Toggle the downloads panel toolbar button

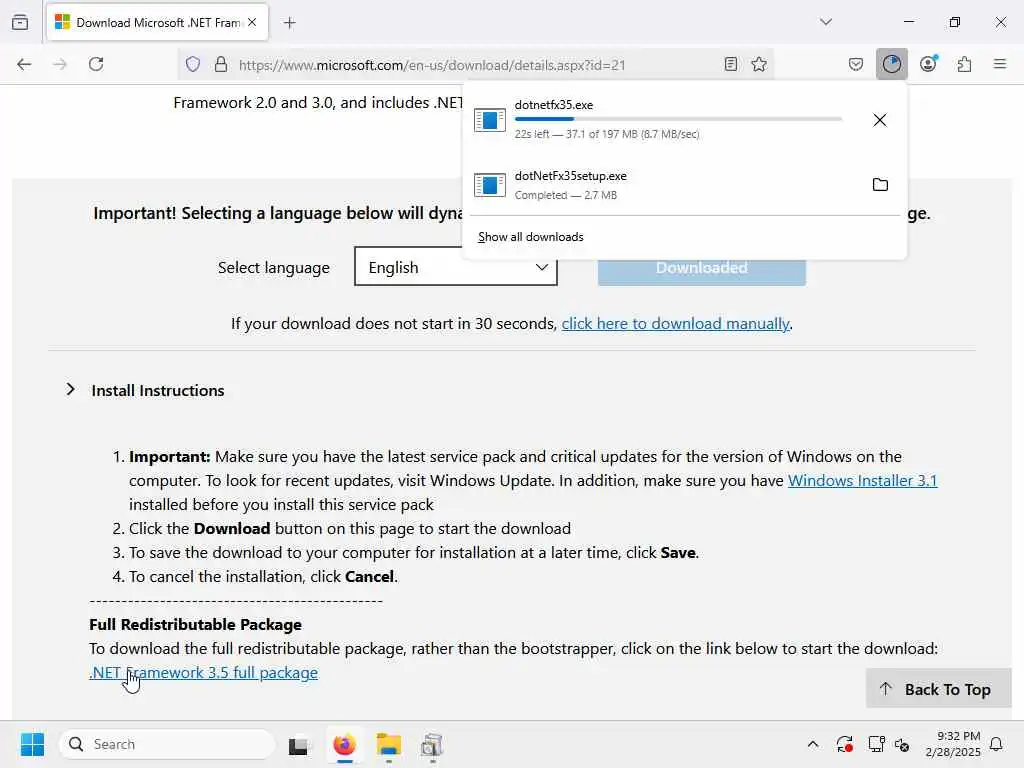tap(891, 64)
